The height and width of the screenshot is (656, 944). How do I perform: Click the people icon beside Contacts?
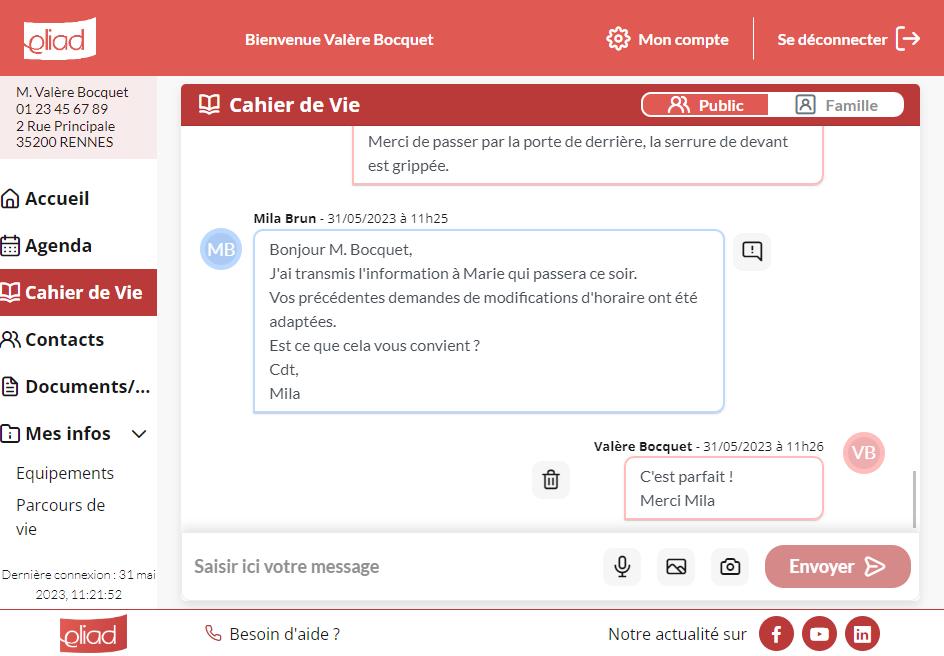point(10,339)
